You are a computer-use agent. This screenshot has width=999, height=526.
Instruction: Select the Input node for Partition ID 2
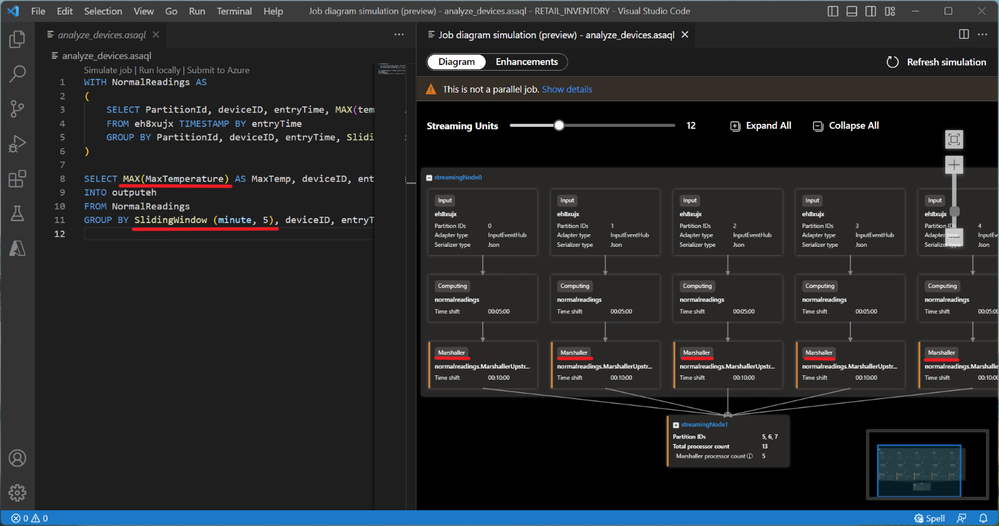[728, 222]
